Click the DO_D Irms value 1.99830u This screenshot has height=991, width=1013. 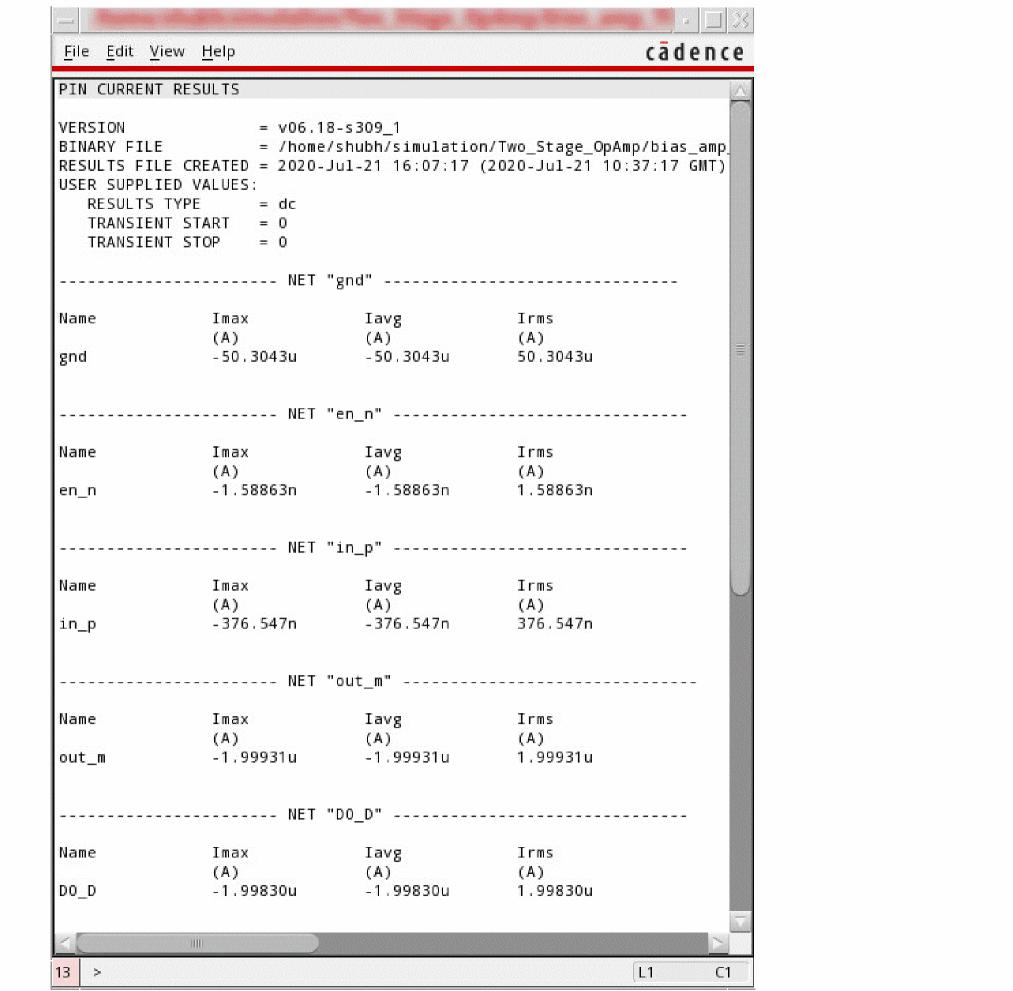(554, 891)
